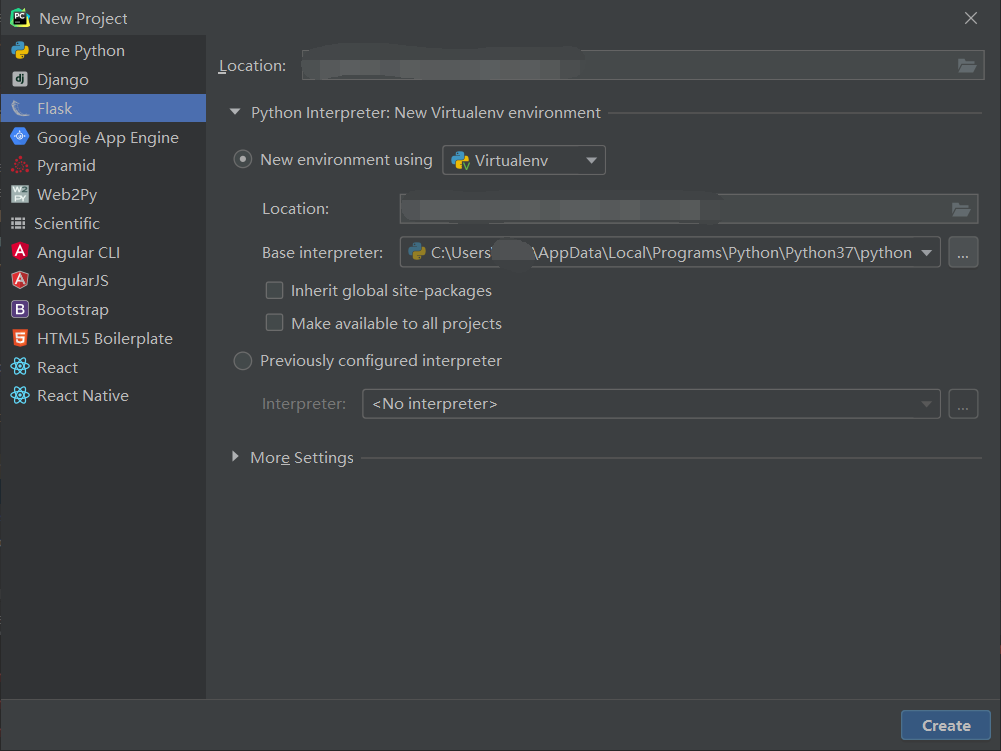1001x751 pixels.
Task: Select Angular CLI project type
Action: tap(103, 252)
